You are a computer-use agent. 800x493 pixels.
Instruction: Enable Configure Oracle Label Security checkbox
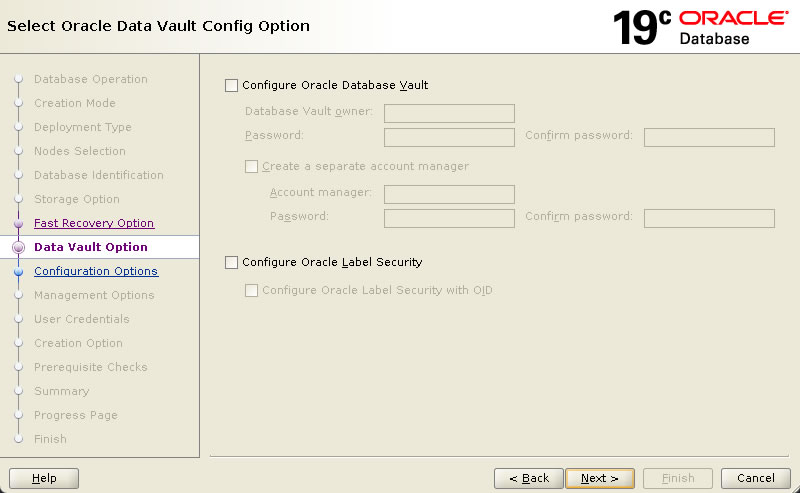[232, 262]
